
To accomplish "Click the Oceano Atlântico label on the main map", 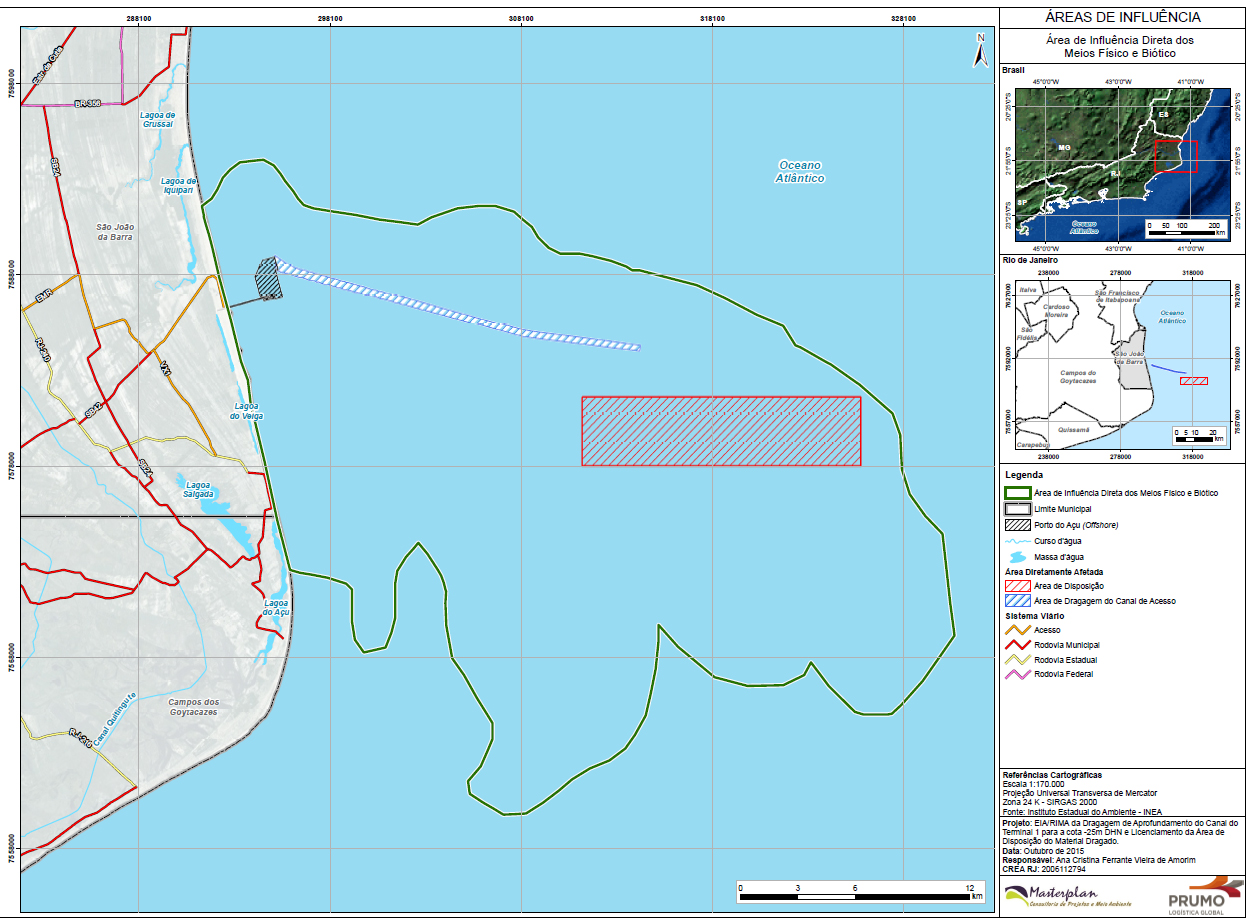I will [x=800, y=172].
